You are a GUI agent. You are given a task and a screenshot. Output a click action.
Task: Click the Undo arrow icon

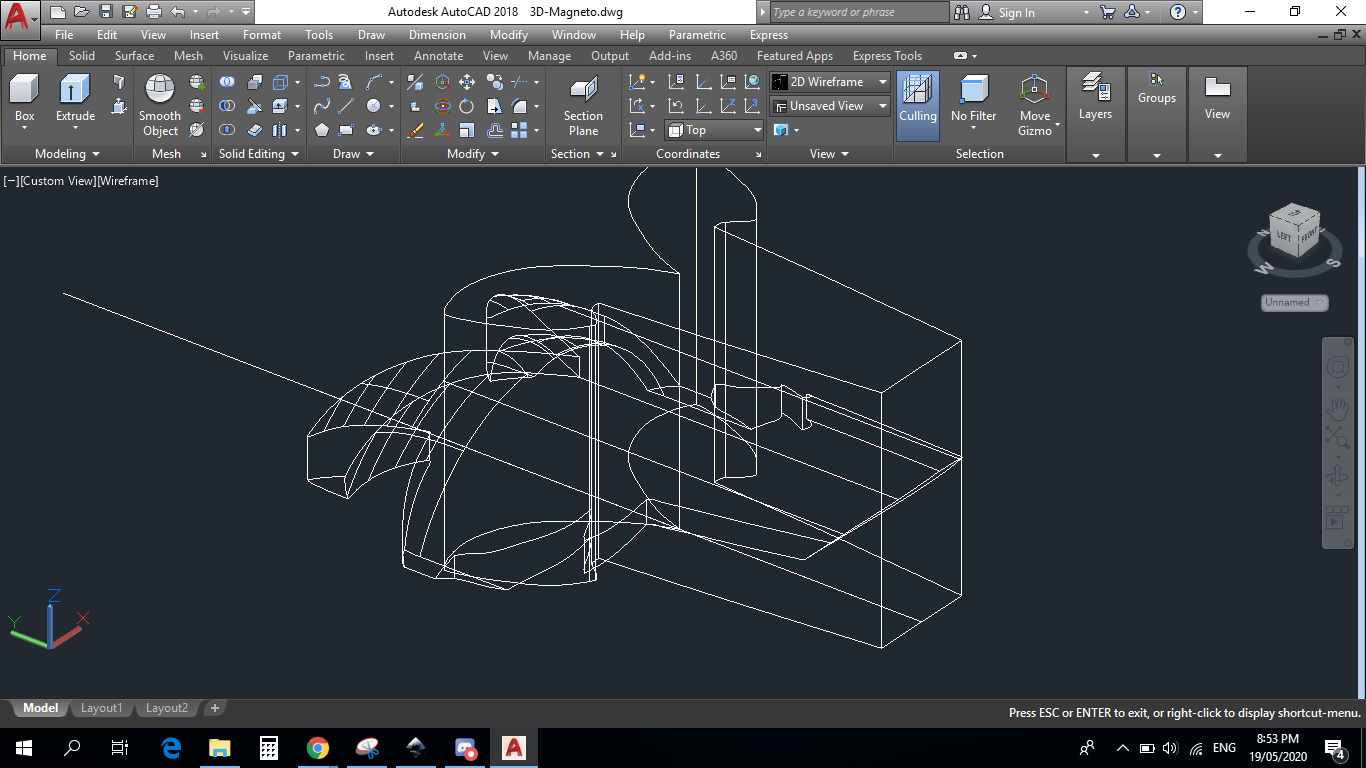(178, 12)
